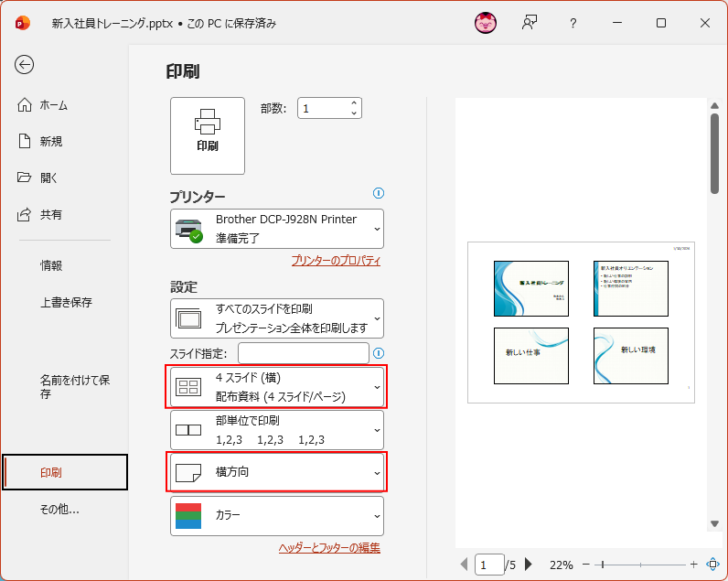Open the user account avatar
Image resolution: width=728 pixels, height=581 pixels.
(486, 23)
